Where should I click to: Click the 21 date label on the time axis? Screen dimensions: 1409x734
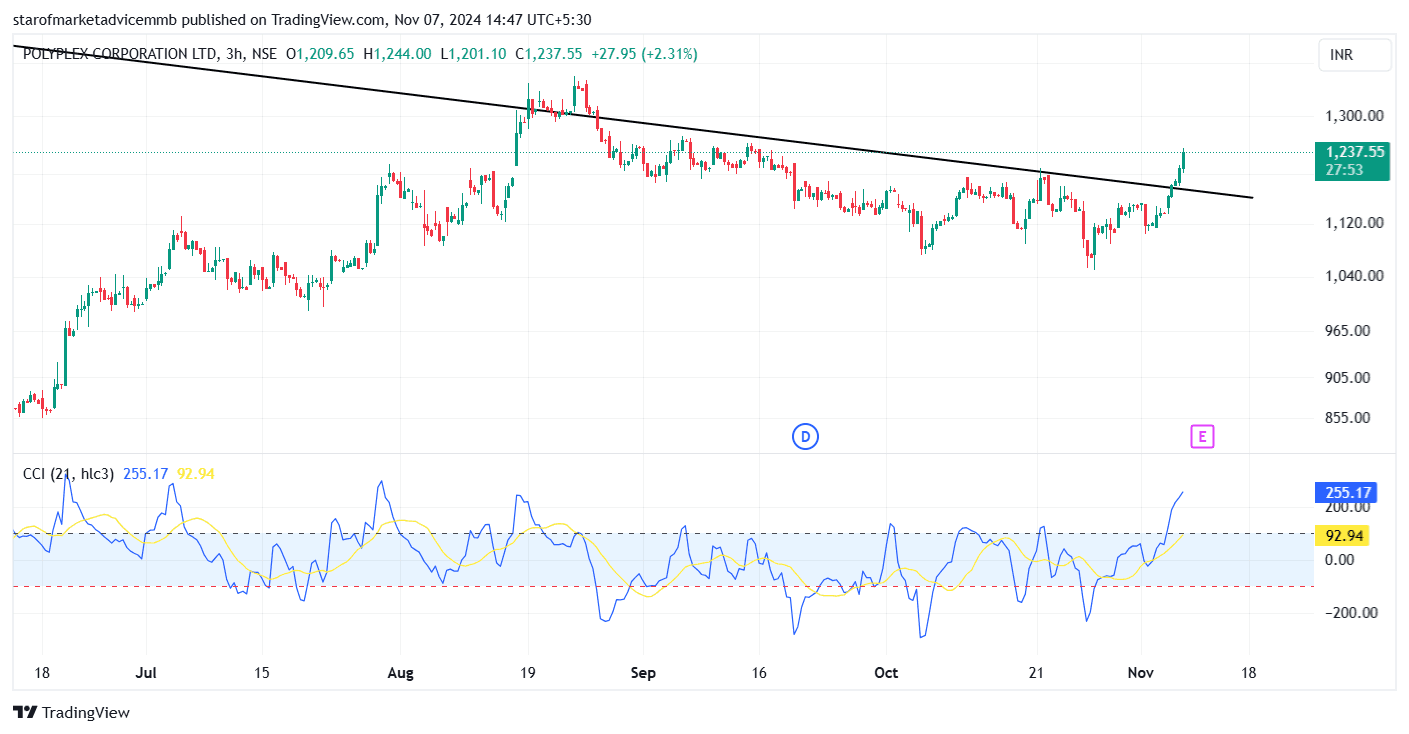[1036, 673]
